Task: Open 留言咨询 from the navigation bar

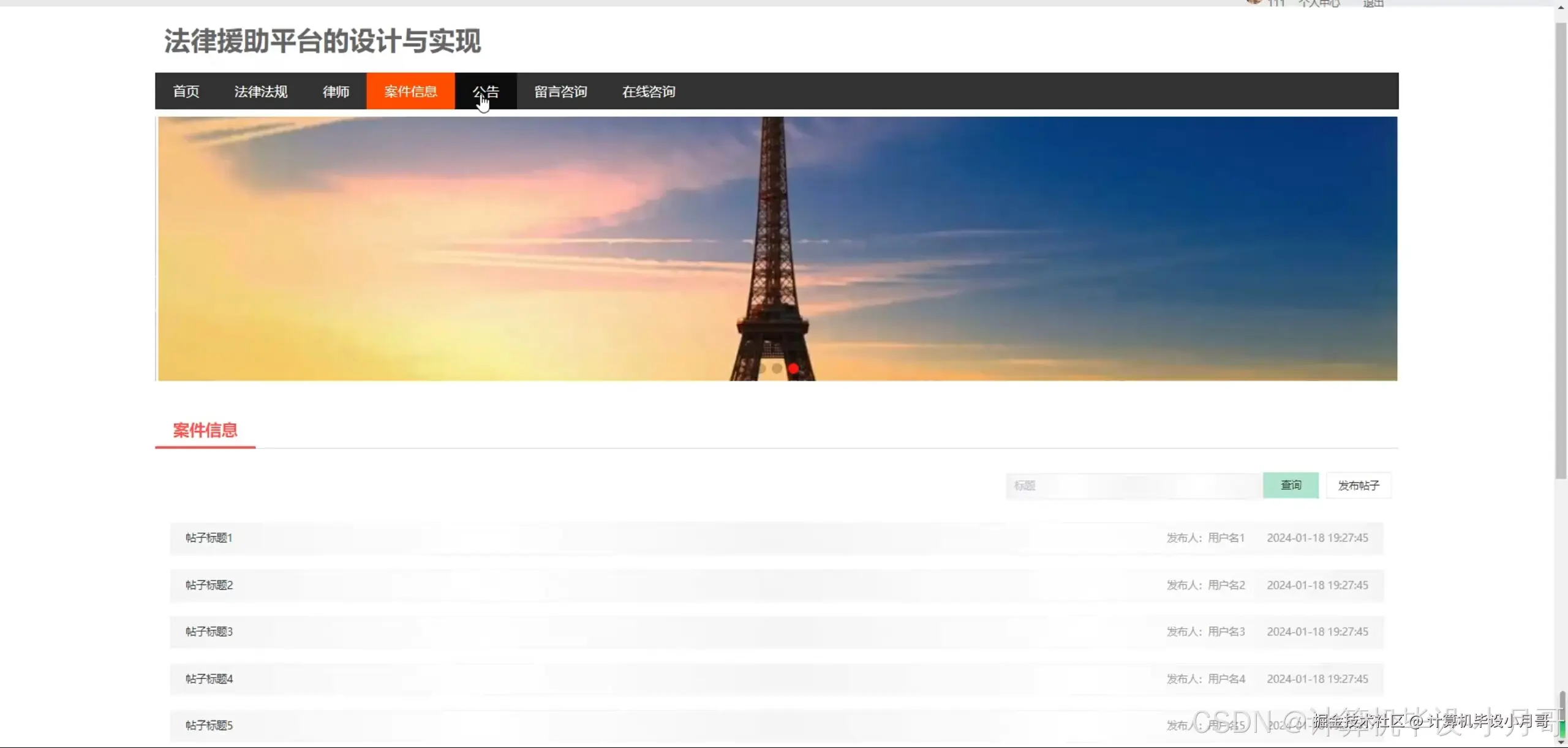Action: 560,91
